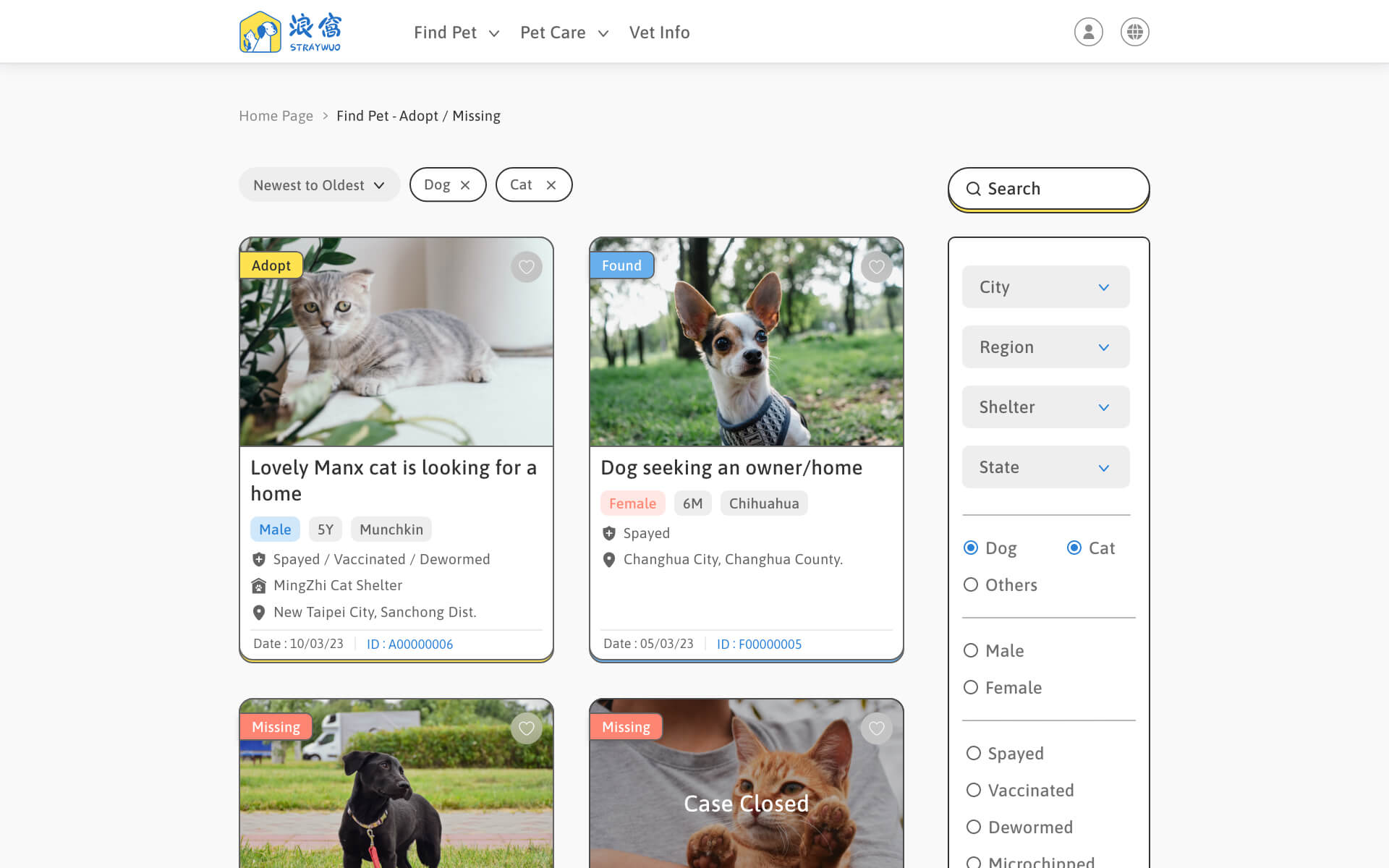Click the heart/favorite icon on Chihuahua card
Screen dimensions: 1389x868
coord(877,267)
